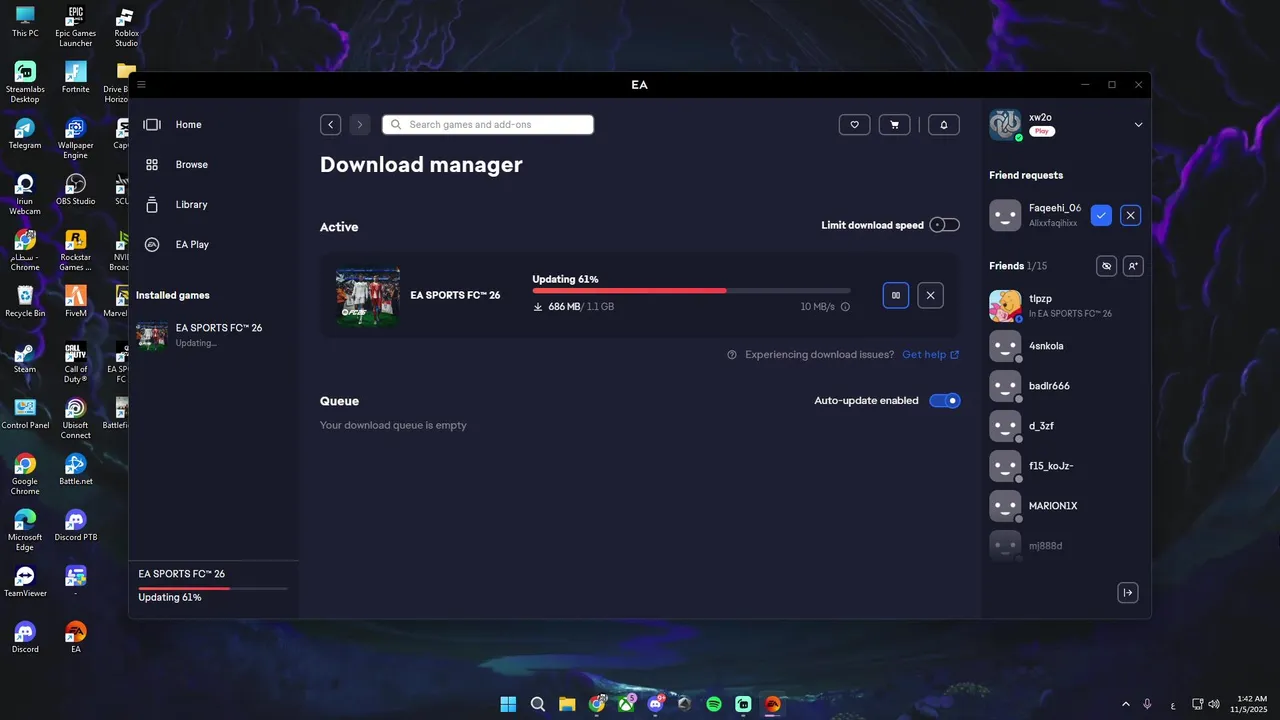The image size is (1280, 720).
Task: Click the microphone icon in system tray
Action: 1147,704
